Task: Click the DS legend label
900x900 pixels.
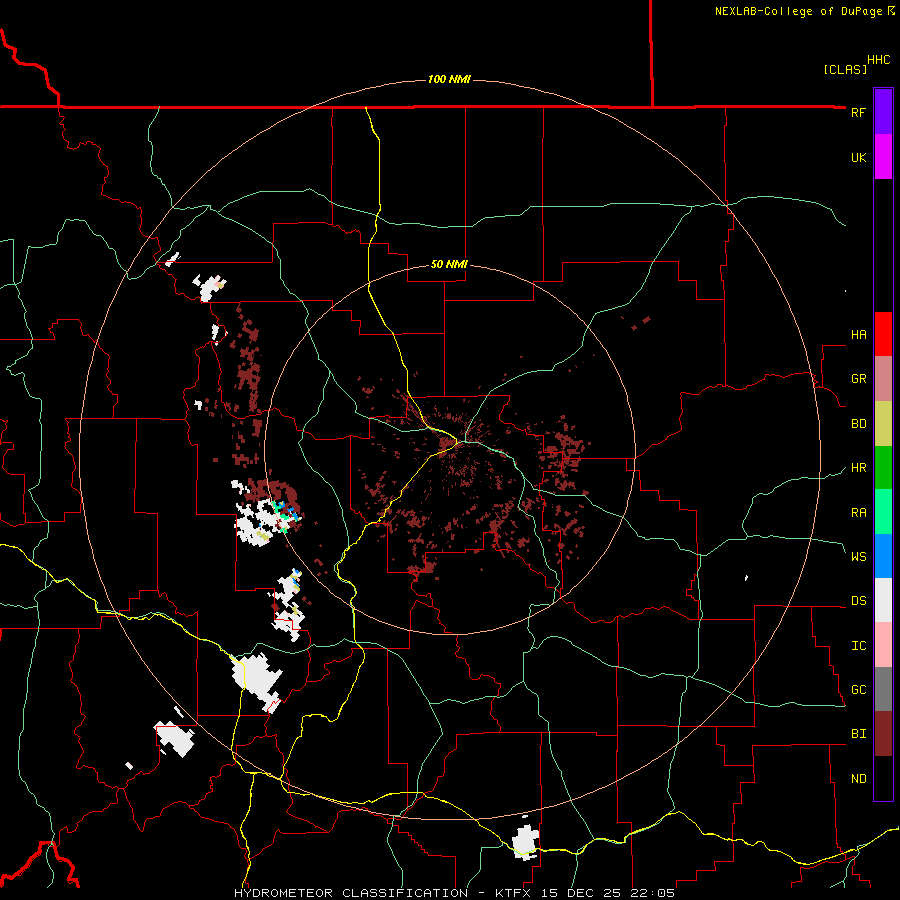Action: pyautogui.click(x=858, y=601)
